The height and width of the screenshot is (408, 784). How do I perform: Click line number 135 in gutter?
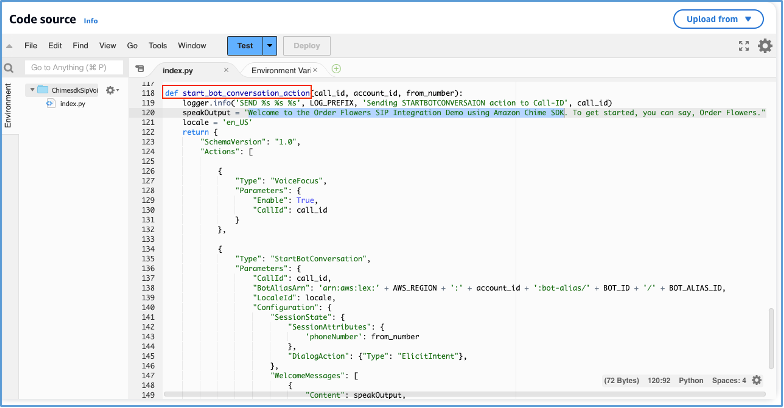coord(148,258)
